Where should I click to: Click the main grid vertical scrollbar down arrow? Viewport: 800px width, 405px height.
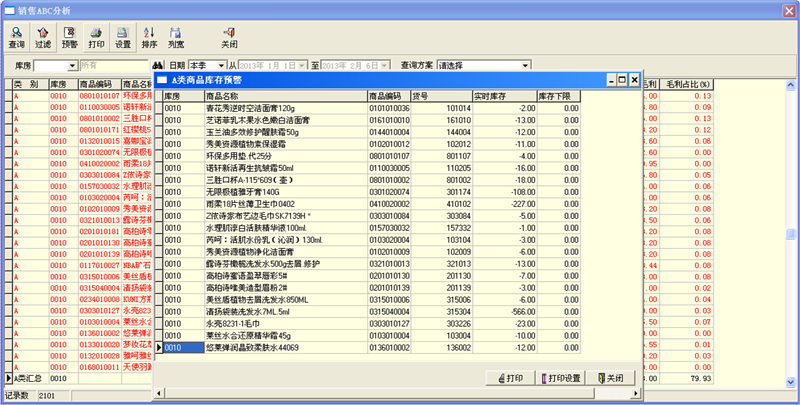pyautogui.click(x=791, y=382)
